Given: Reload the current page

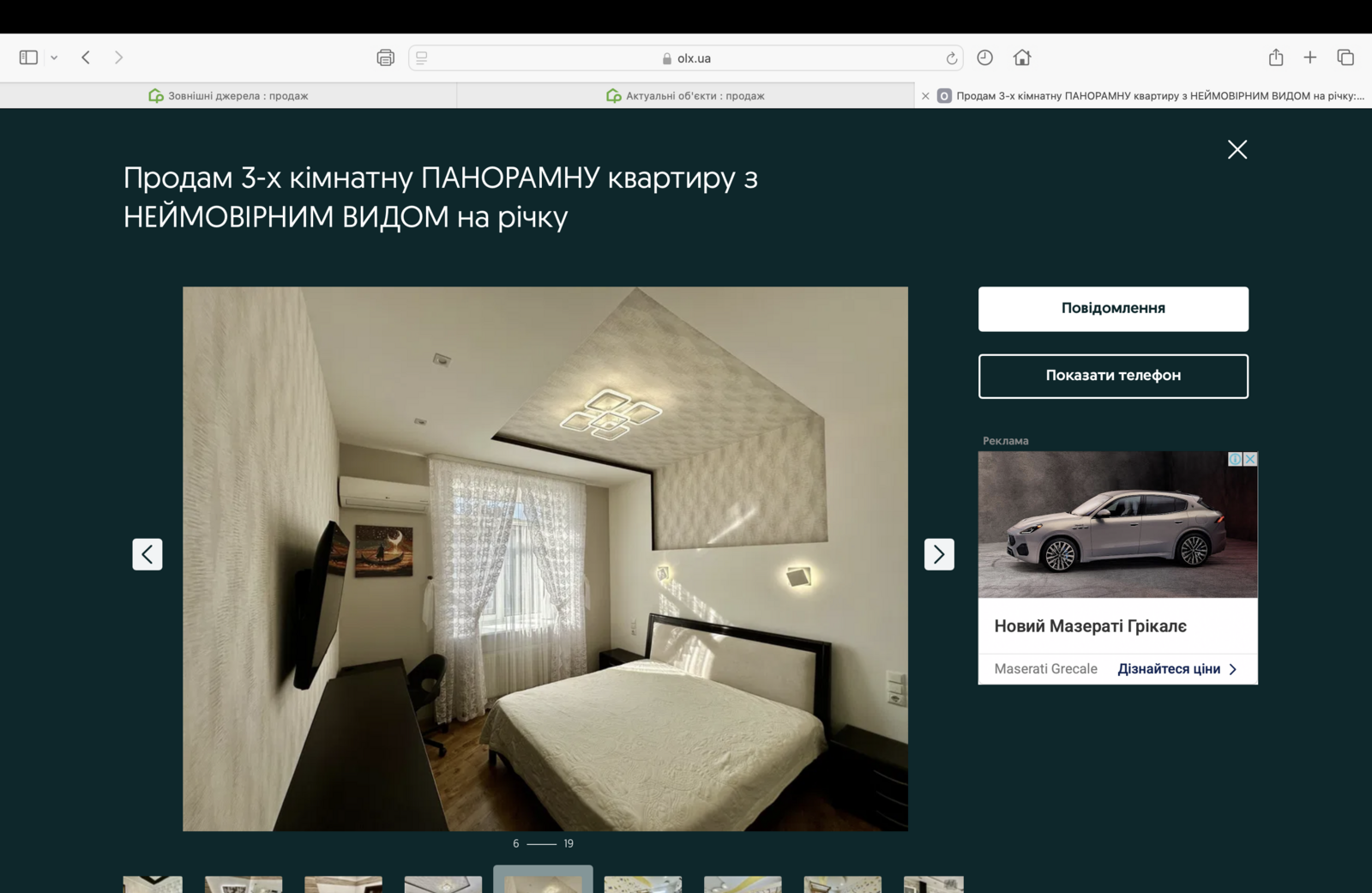Looking at the screenshot, I should 951,58.
